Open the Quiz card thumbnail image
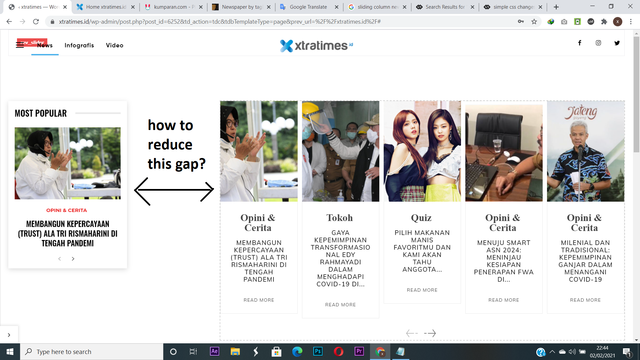Screen dimensions: 640x360 [422, 151]
